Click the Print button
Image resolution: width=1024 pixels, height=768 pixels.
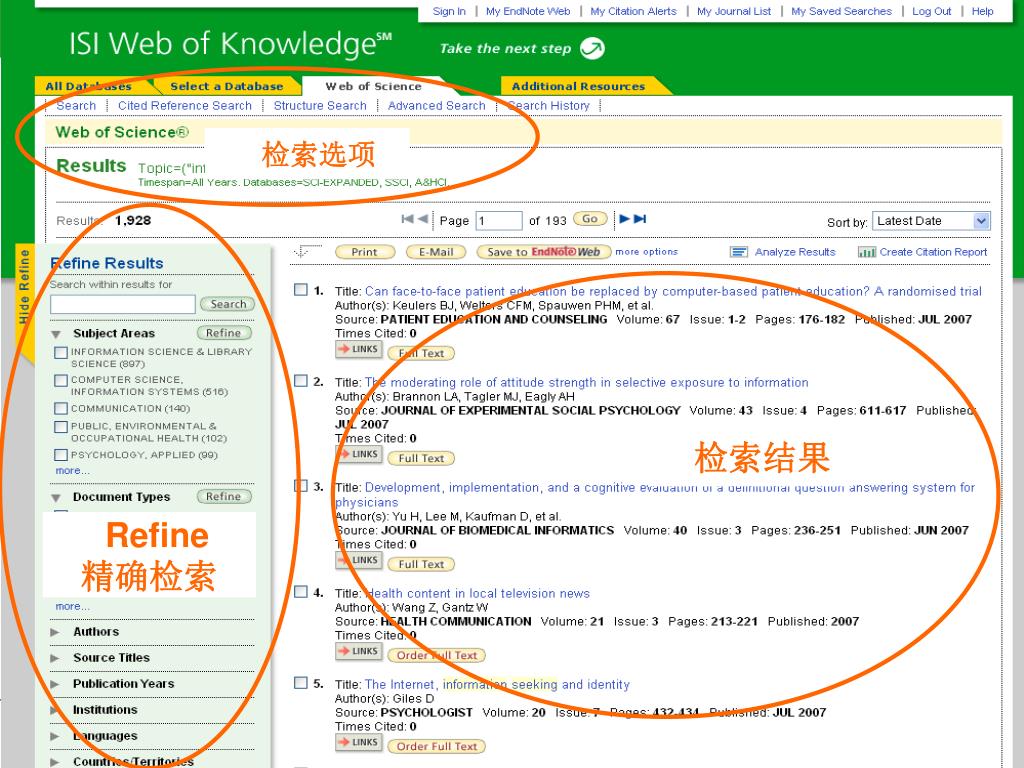364,252
